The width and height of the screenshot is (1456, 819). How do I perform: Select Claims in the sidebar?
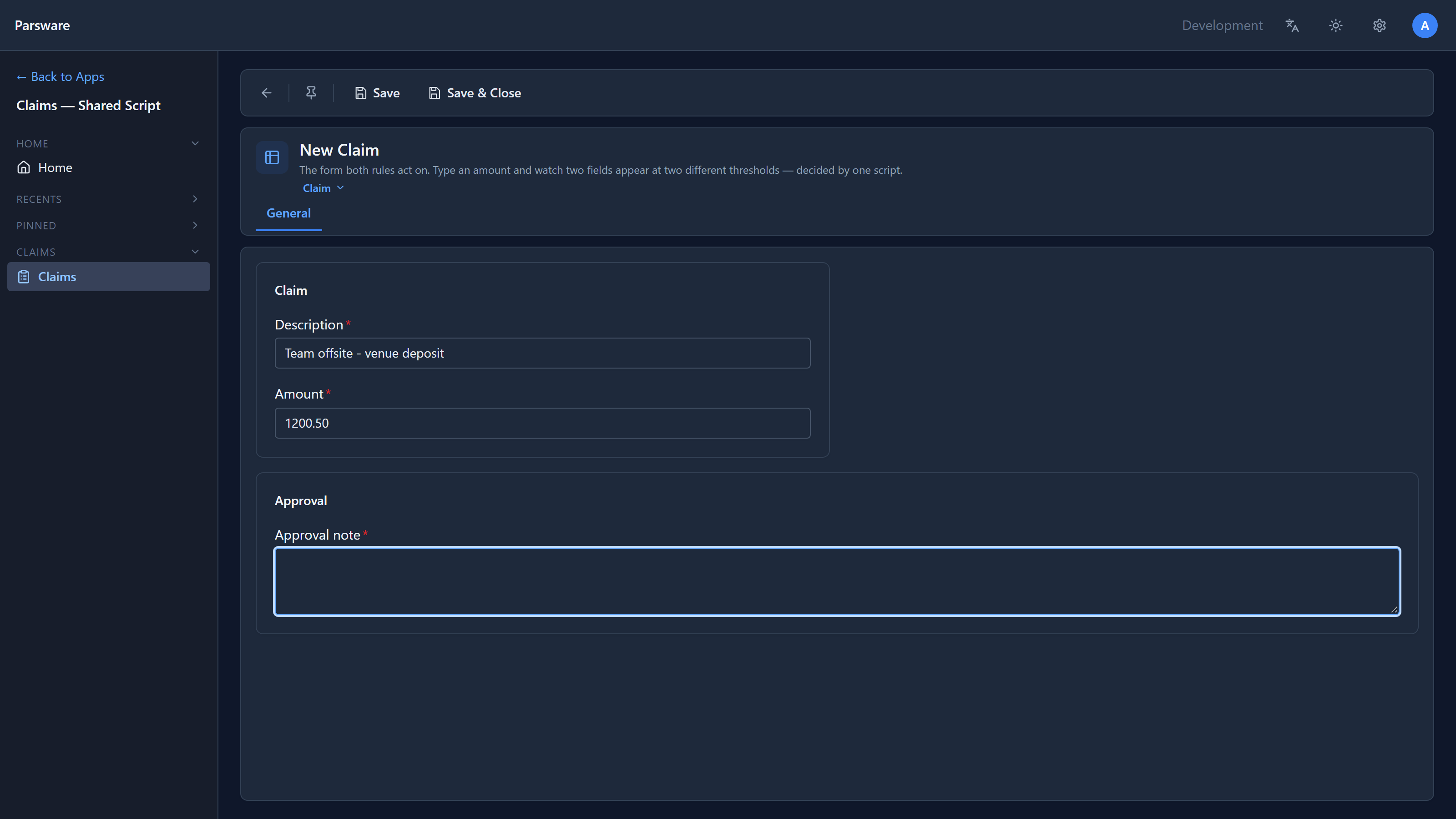tap(109, 276)
